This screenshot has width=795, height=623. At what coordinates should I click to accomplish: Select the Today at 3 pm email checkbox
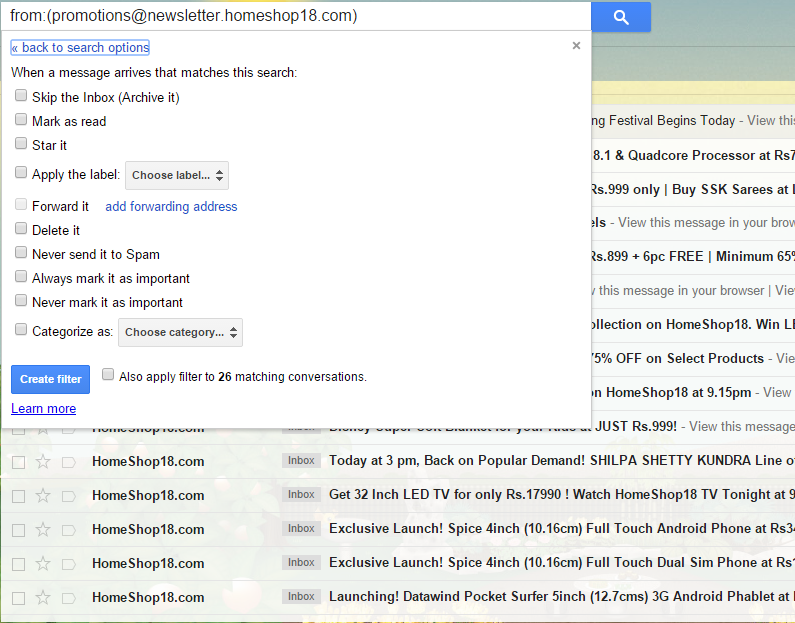[x=18, y=461]
